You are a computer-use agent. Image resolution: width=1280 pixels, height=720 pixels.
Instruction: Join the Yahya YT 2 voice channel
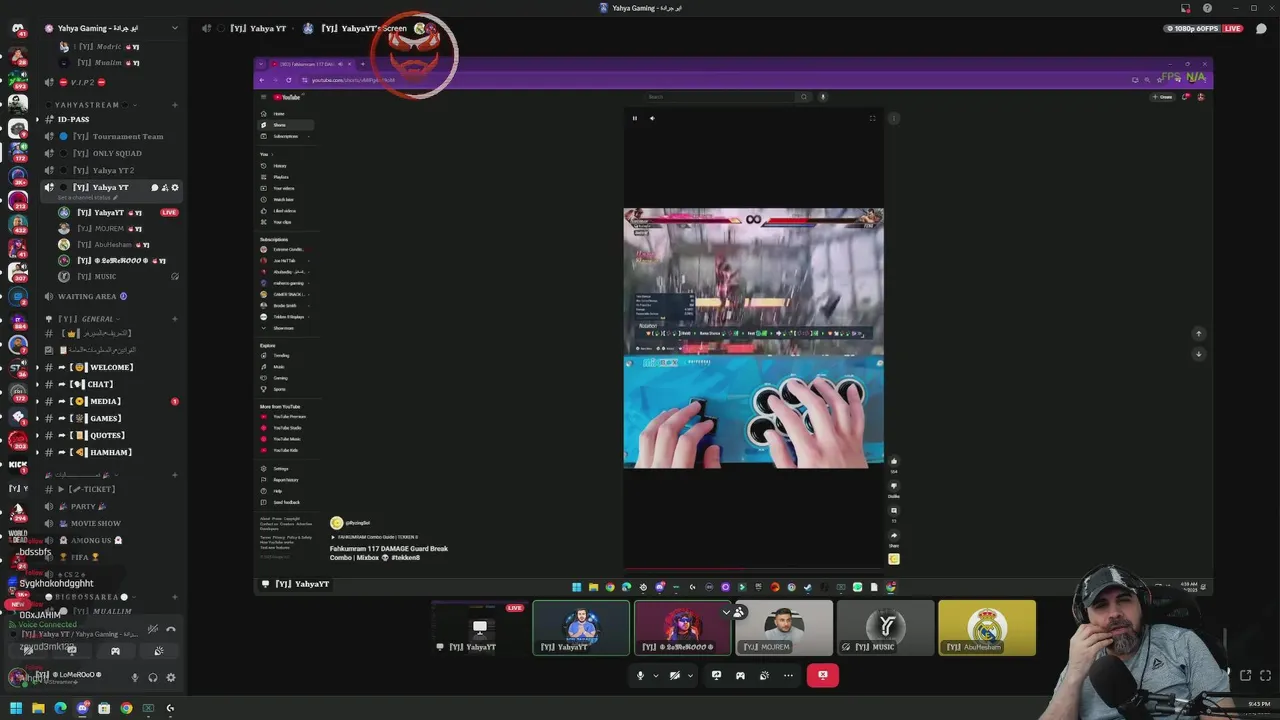click(110, 170)
